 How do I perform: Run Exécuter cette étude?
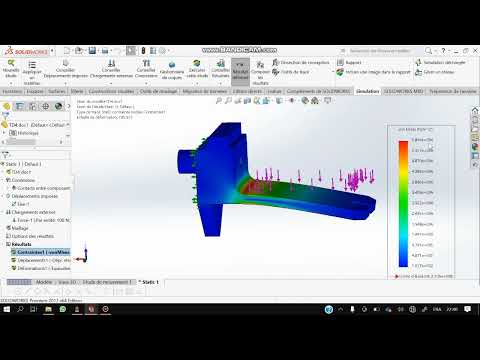click(x=197, y=69)
